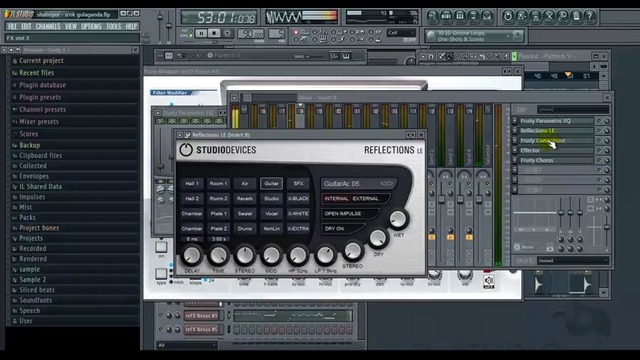Click the Reflections LE power logo icon
Image resolution: width=640 pixels, height=360 pixels.
pos(186,150)
